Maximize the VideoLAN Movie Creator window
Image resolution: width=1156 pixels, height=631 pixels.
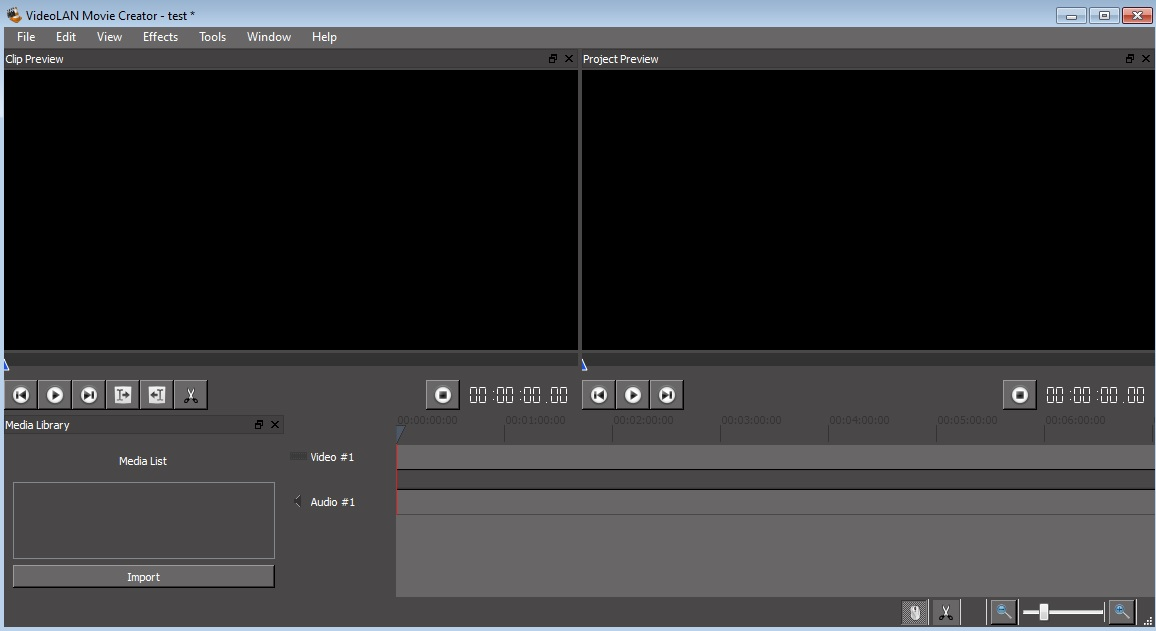click(1104, 15)
